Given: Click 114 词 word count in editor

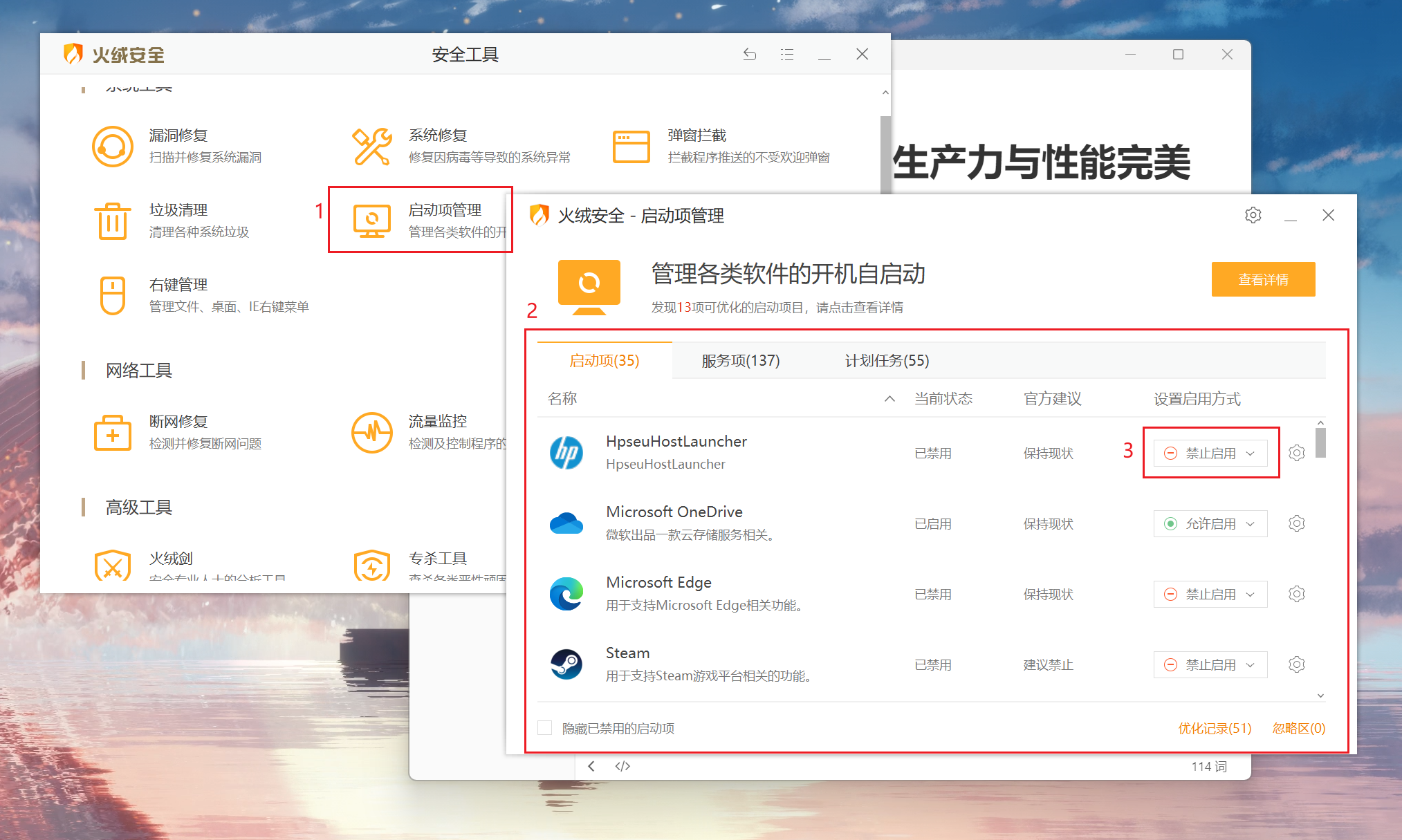Looking at the screenshot, I should (x=1209, y=766).
